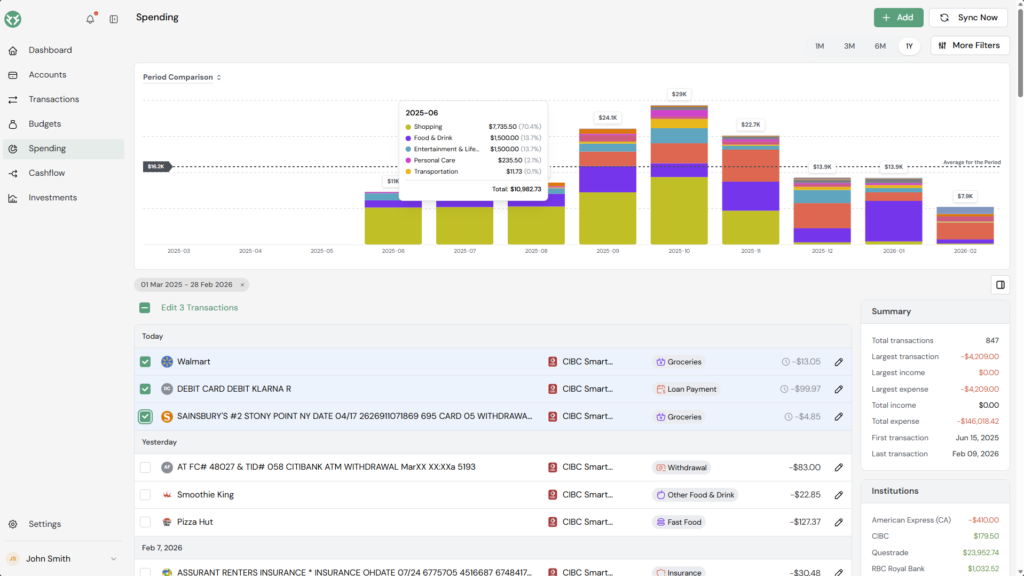Expand the John Smith user menu
The width and height of the screenshot is (1024, 576).
(113, 559)
